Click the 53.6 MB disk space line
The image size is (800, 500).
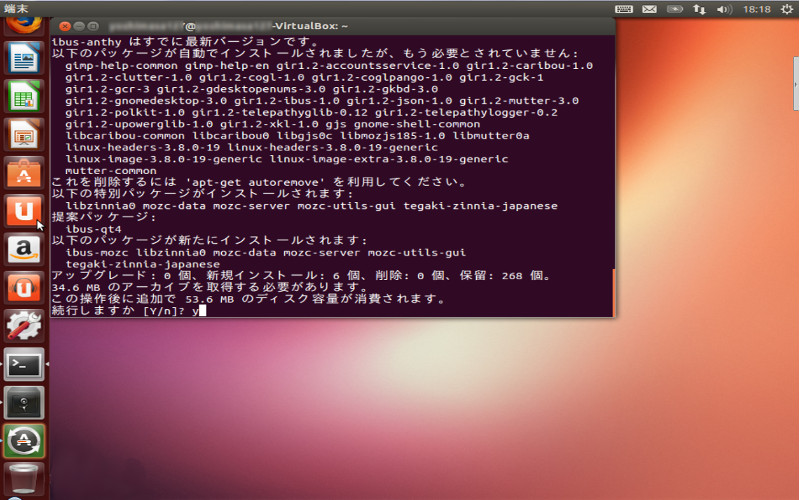(x=248, y=299)
